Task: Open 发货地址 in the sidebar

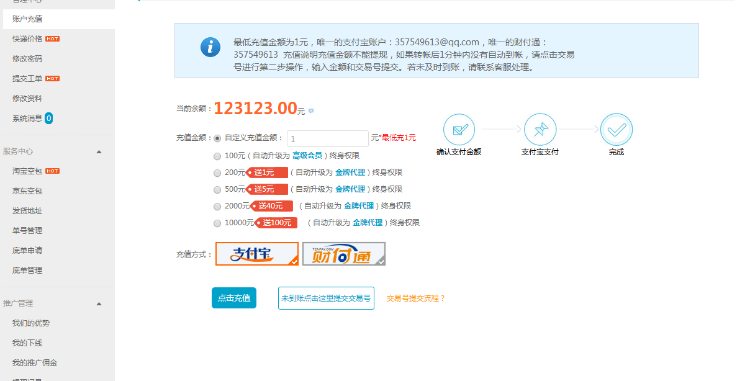Action: (x=27, y=211)
